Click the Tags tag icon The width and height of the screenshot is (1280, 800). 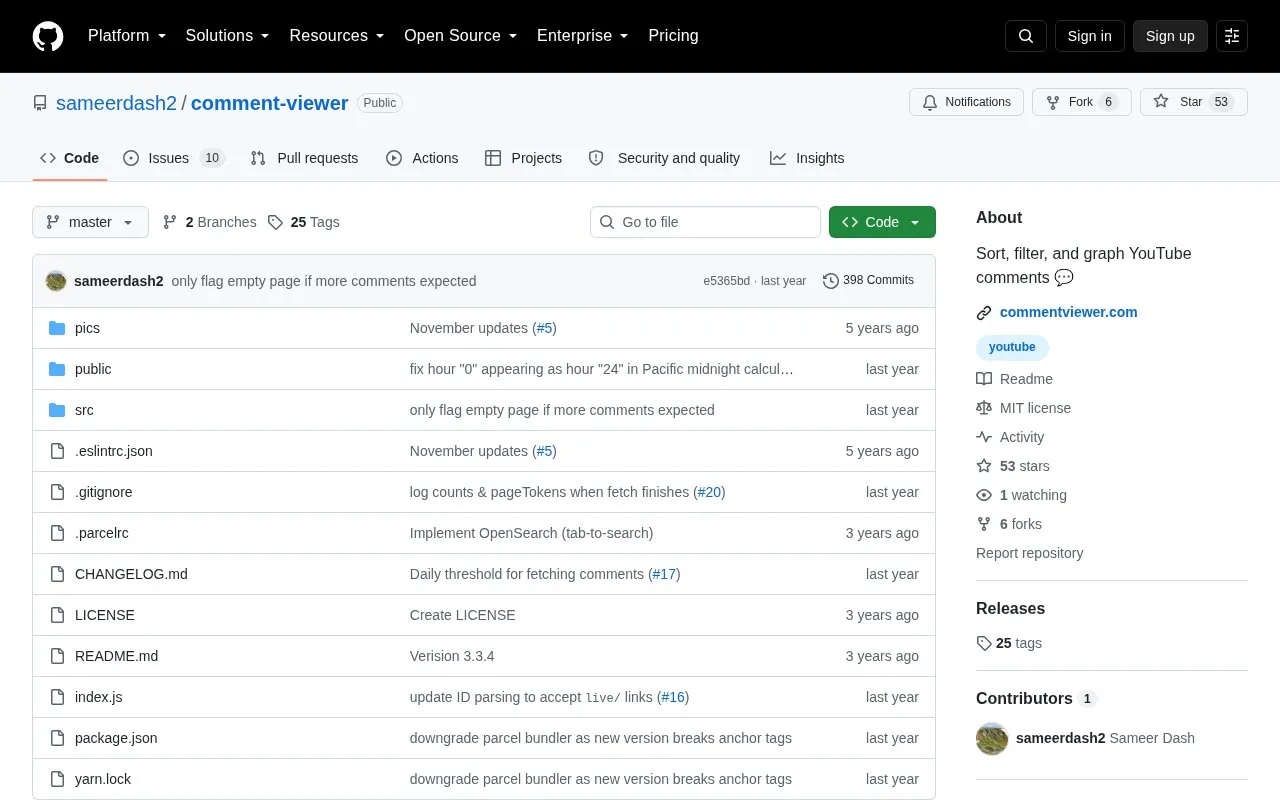point(276,222)
